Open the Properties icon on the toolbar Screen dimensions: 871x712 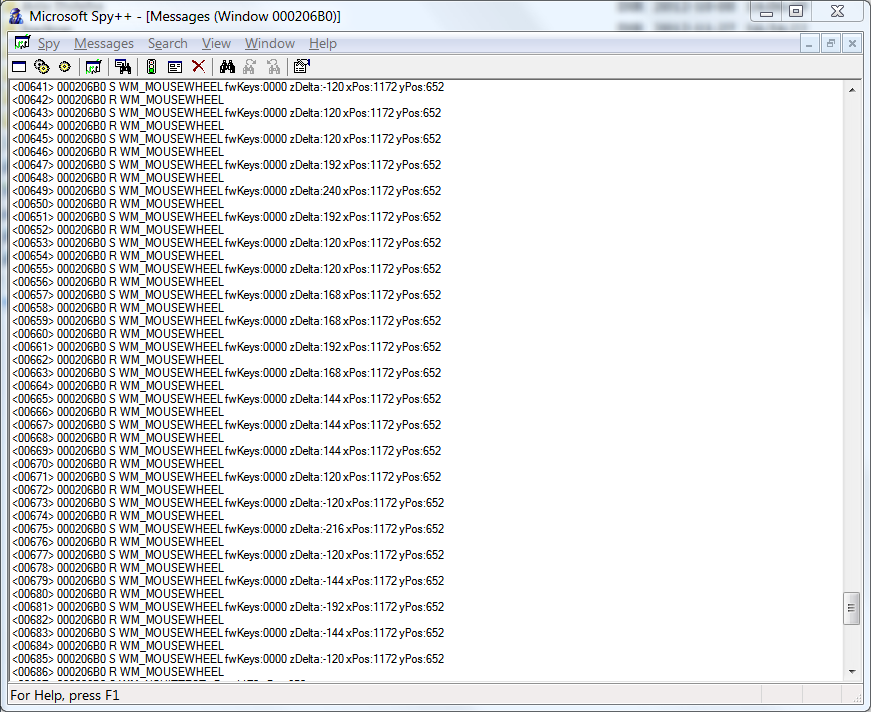pos(302,66)
